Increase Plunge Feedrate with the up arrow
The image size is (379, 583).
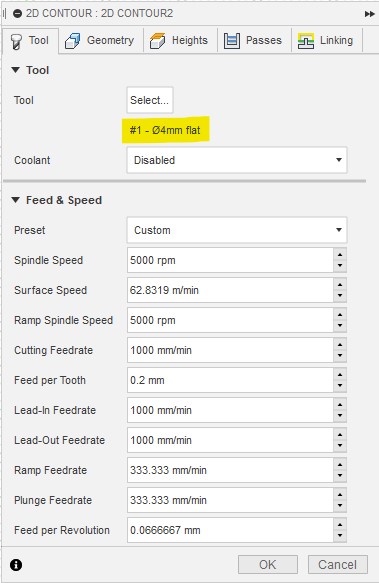tap(340, 495)
